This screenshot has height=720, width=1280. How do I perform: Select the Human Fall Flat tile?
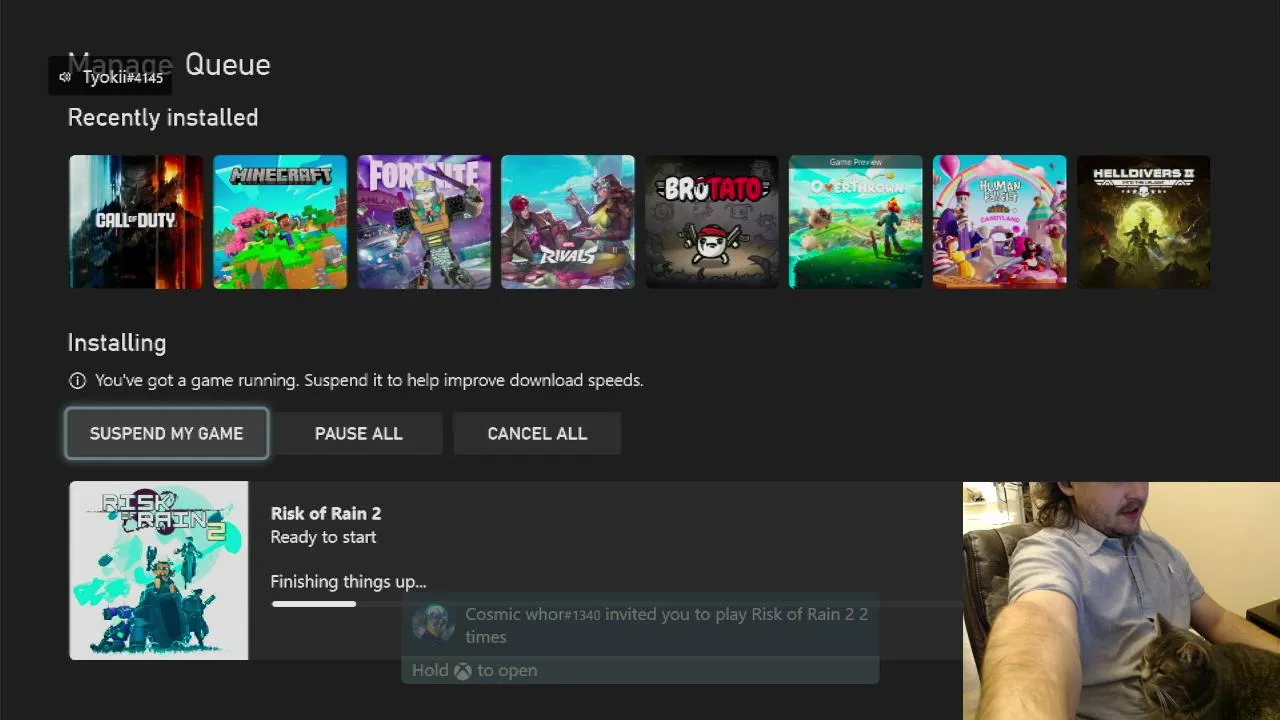coord(1000,222)
